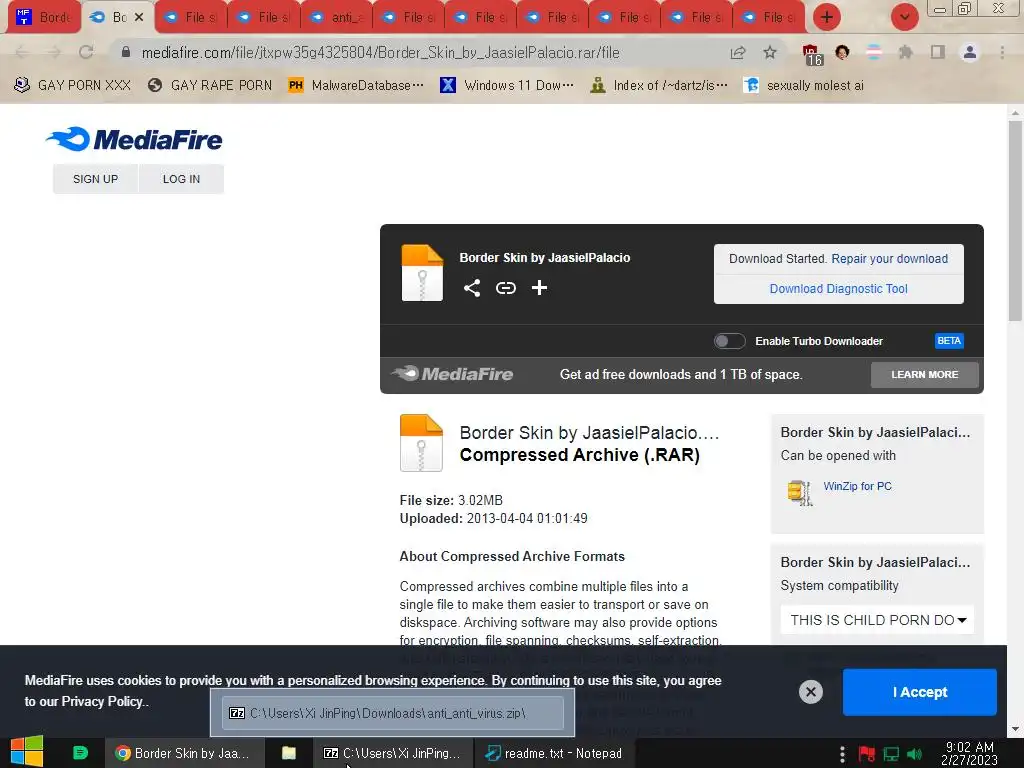Click the taskbar clock showing 9:02 AM
Image resolution: width=1024 pixels, height=768 pixels.
pos(970,753)
